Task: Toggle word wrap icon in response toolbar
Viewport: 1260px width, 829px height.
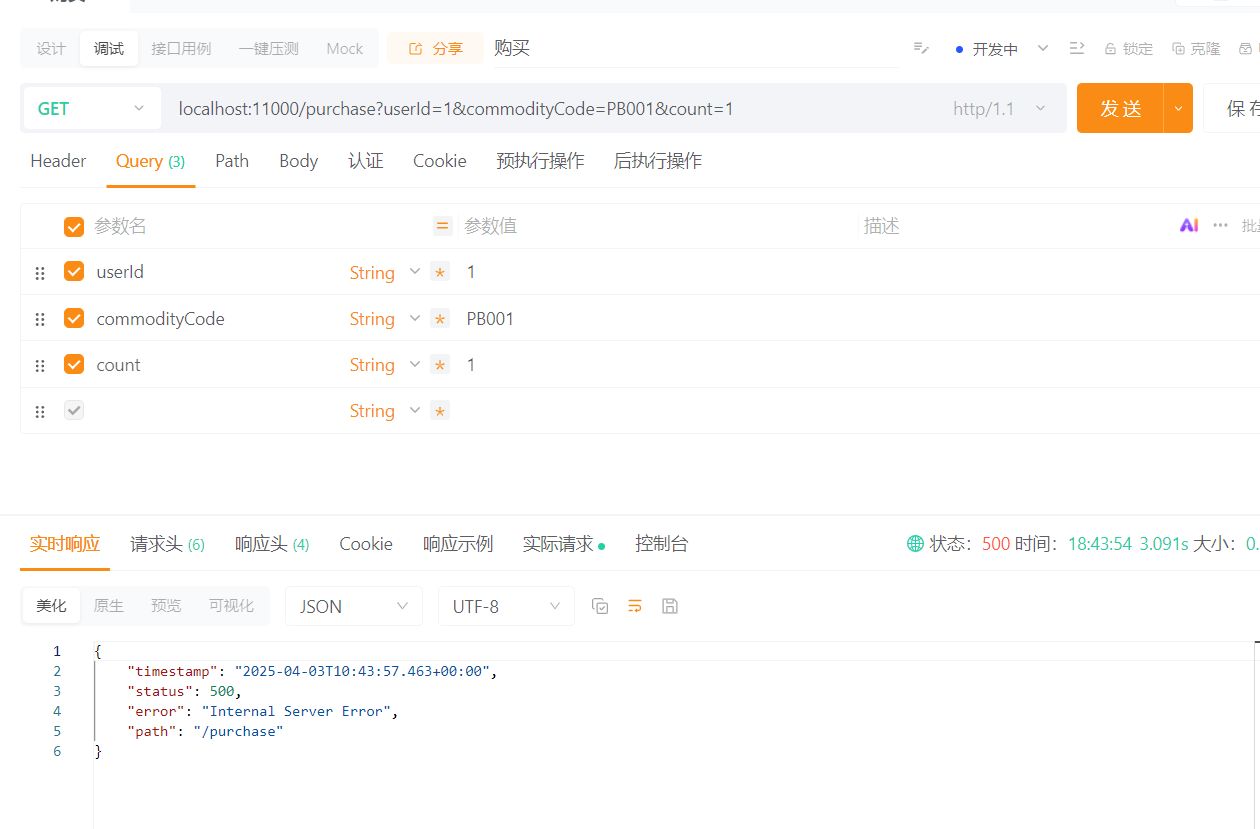Action: [635, 606]
